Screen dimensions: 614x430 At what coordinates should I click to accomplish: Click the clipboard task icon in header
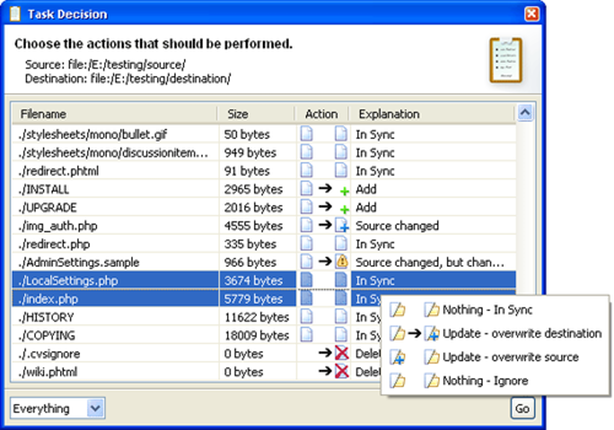[505, 58]
